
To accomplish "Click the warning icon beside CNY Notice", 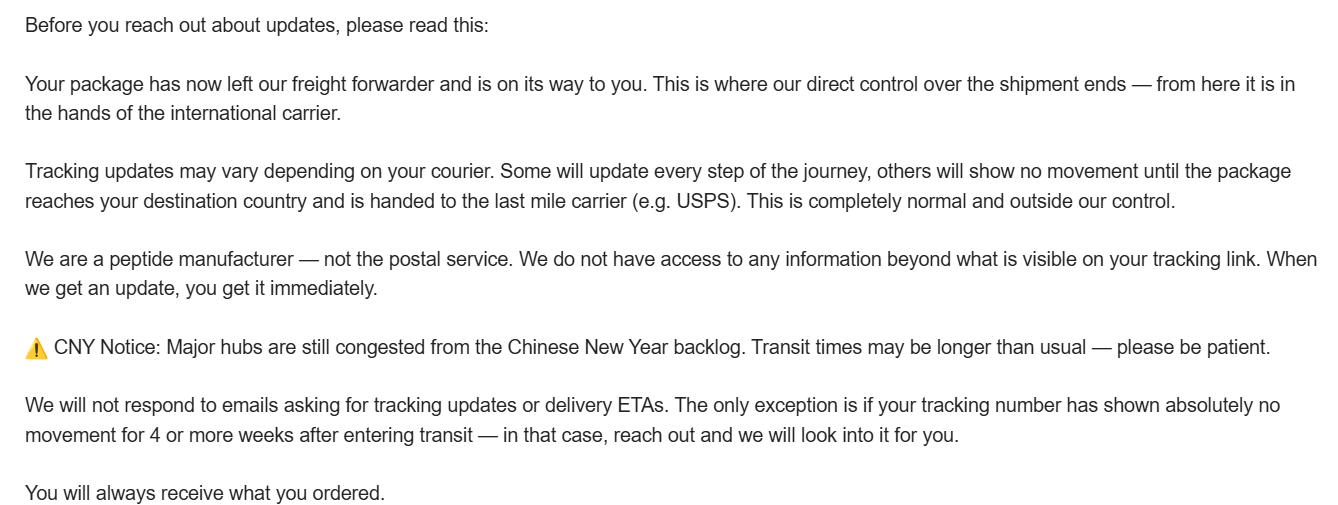I will [x=36, y=349].
